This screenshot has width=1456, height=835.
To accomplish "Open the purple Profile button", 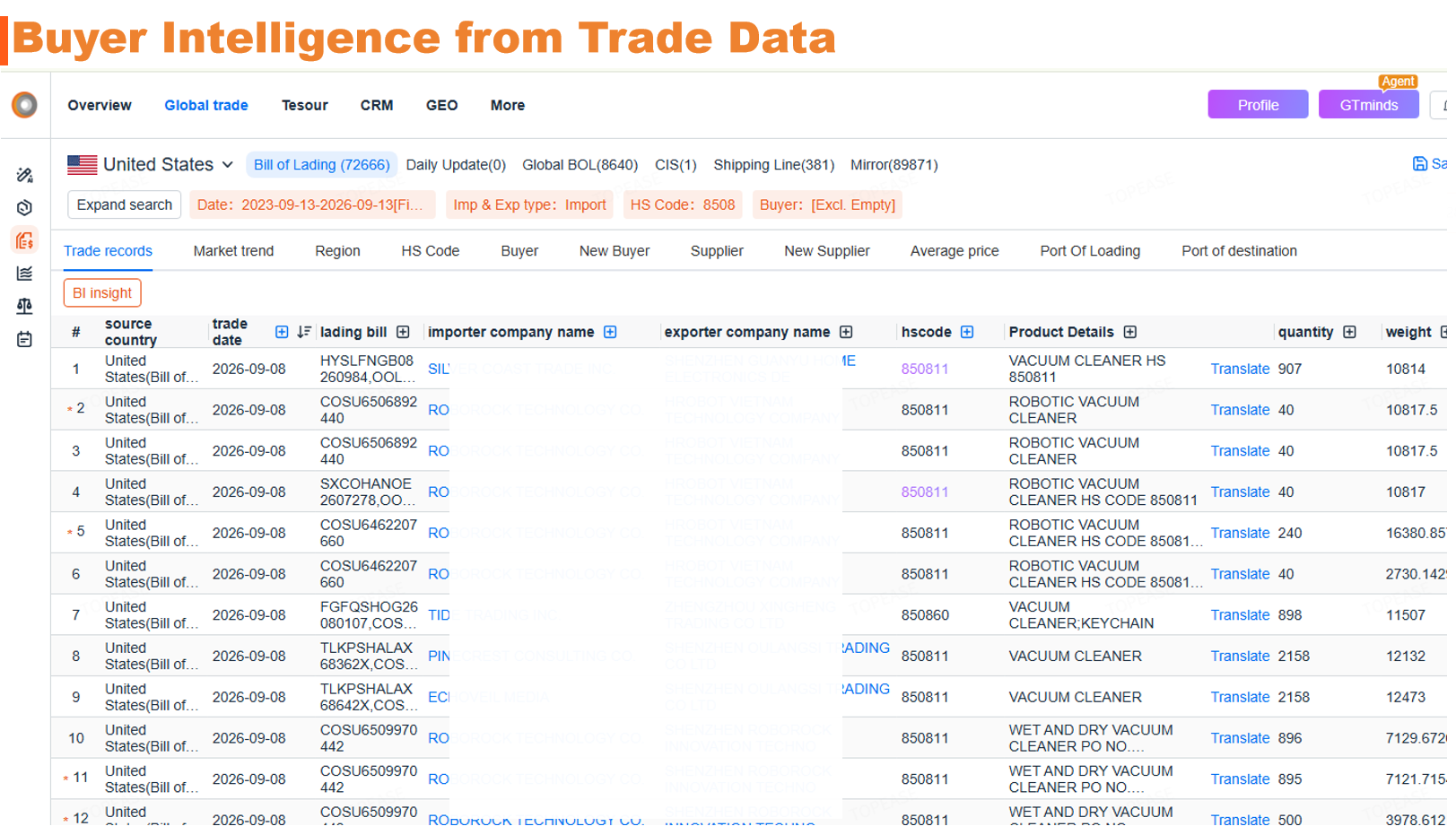I will 1258,105.
